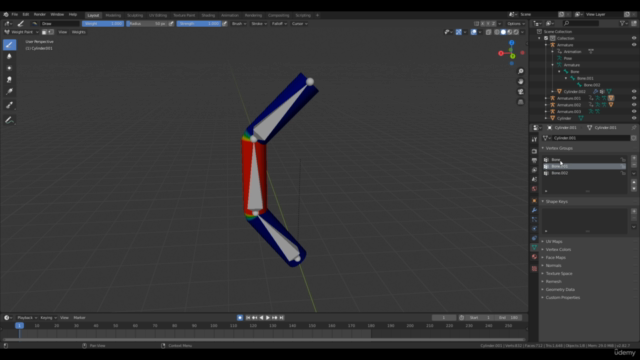Open the Particles properties tab

tap(534, 220)
